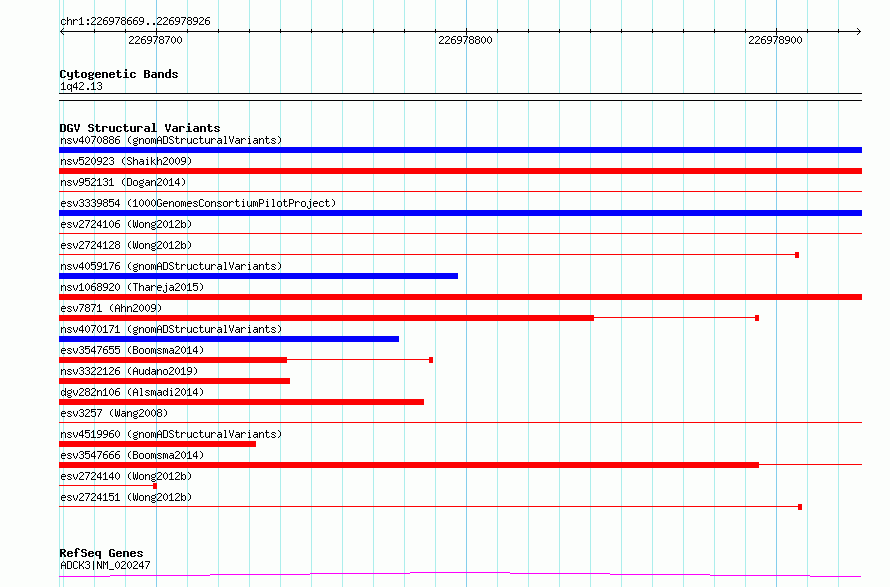
Task: Open gene ADCK3|NM_020247 label
Action: click(x=105, y=565)
